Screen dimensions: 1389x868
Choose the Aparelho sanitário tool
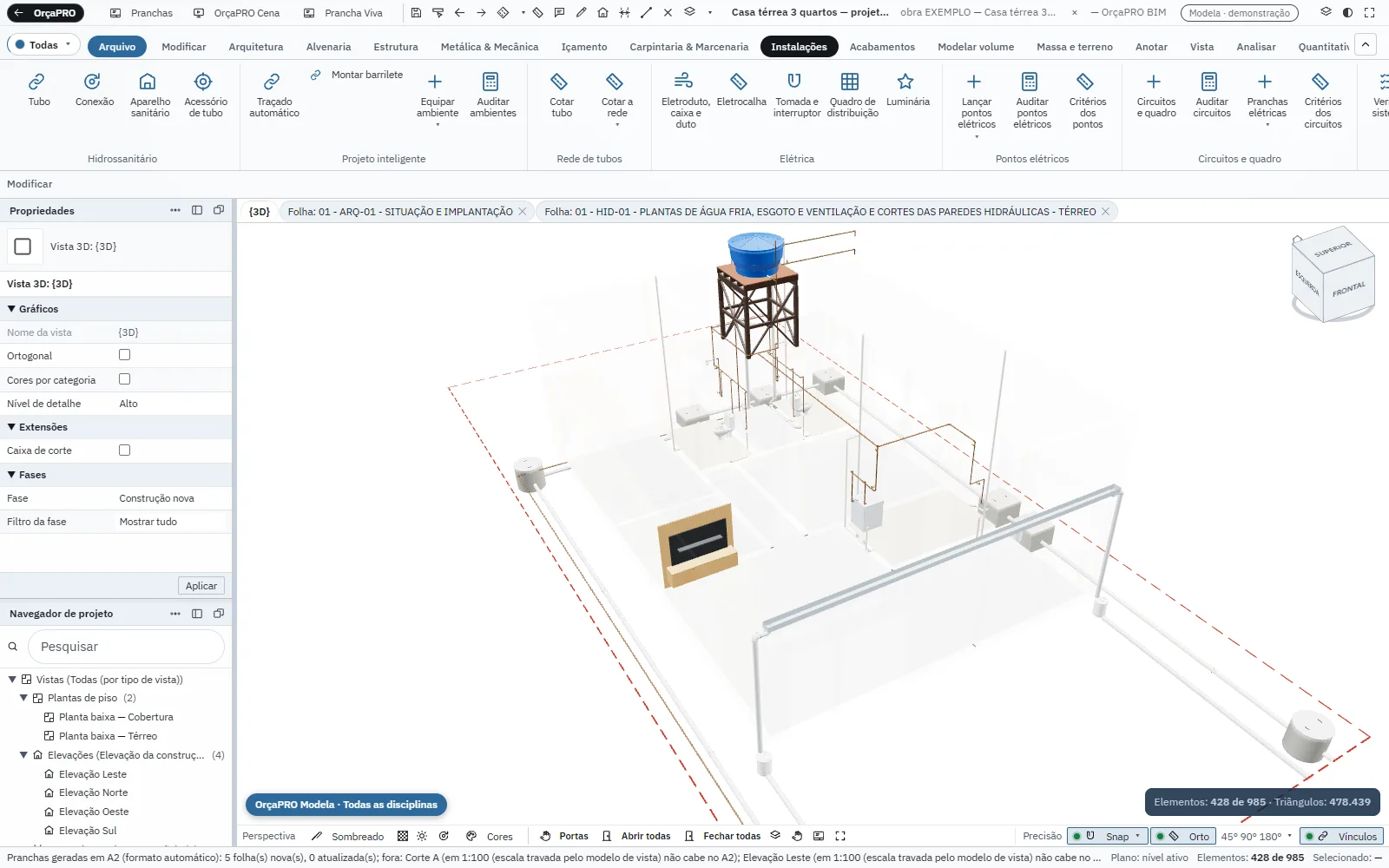coord(150,95)
